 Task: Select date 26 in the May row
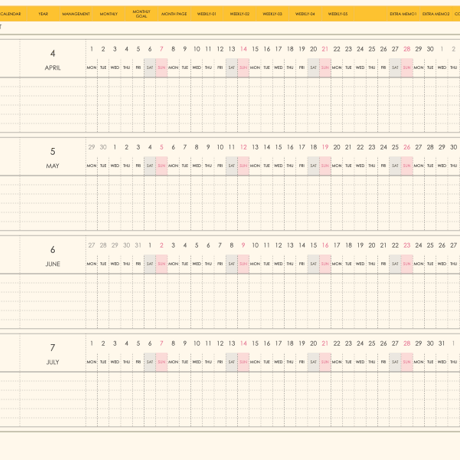click(407, 147)
